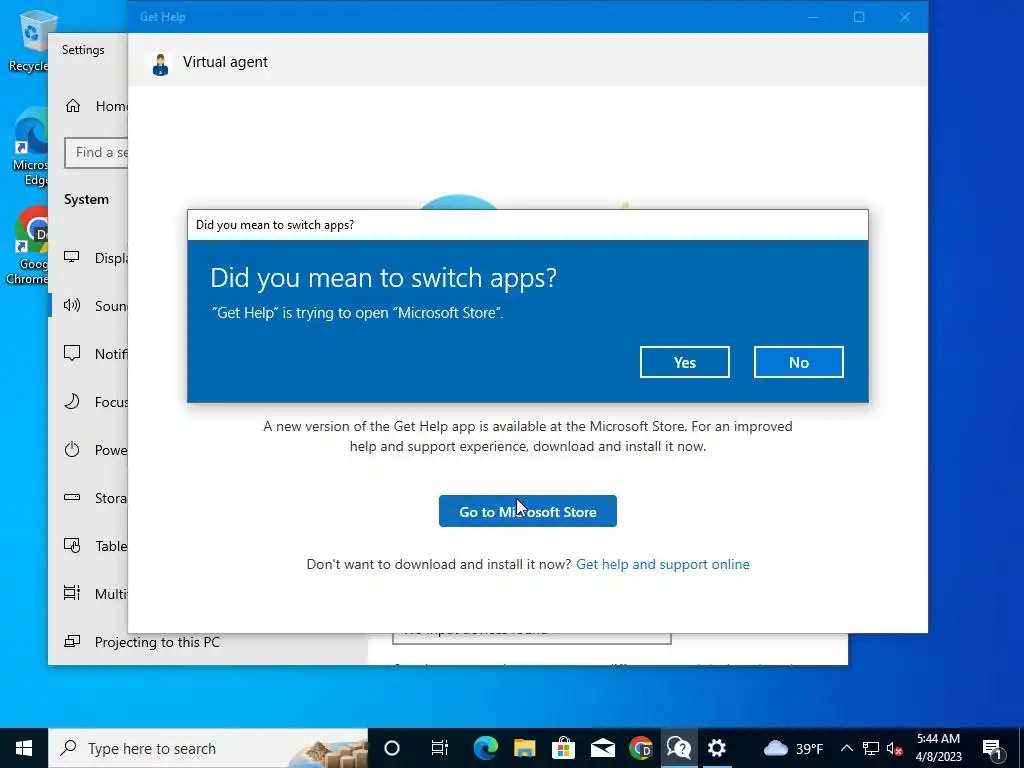
Task: Select Notifications icon in Settings sidebar
Action: click(72, 353)
